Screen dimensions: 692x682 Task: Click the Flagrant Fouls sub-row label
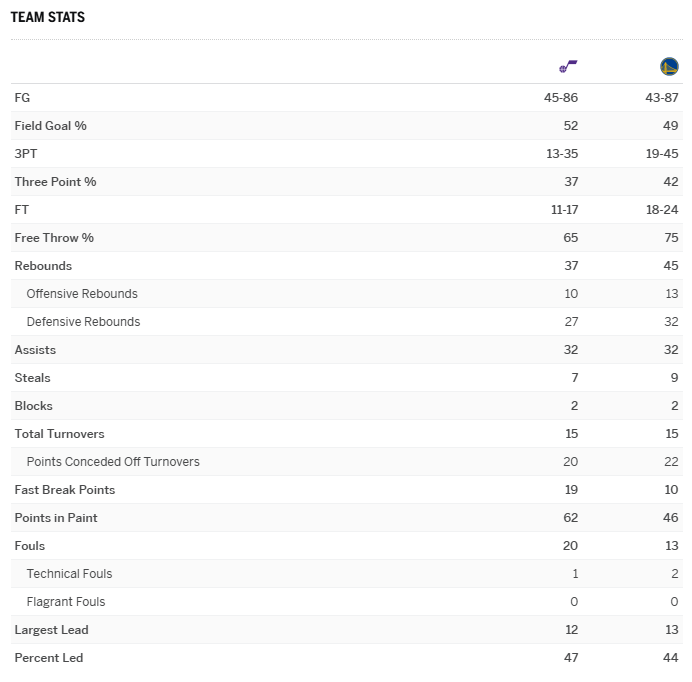[66, 602]
